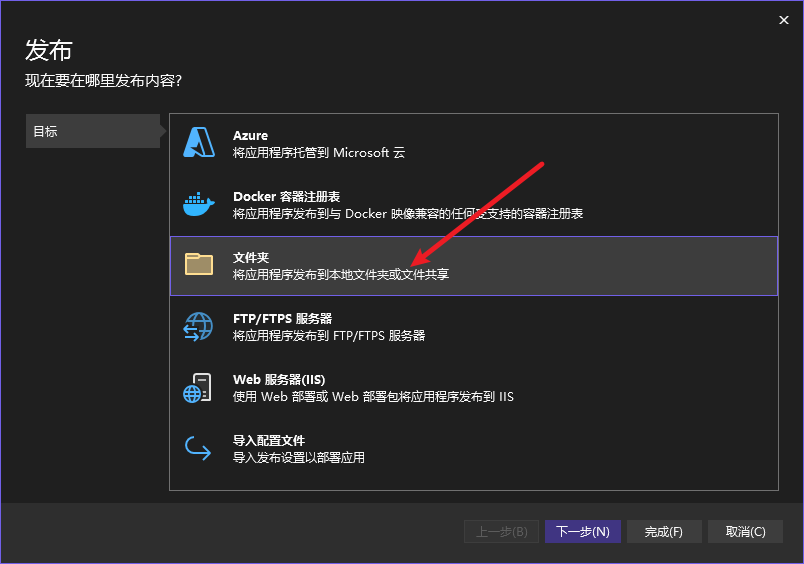Choose Azure as publish target
The width and height of the screenshot is (804, 564).
point(474,144)
